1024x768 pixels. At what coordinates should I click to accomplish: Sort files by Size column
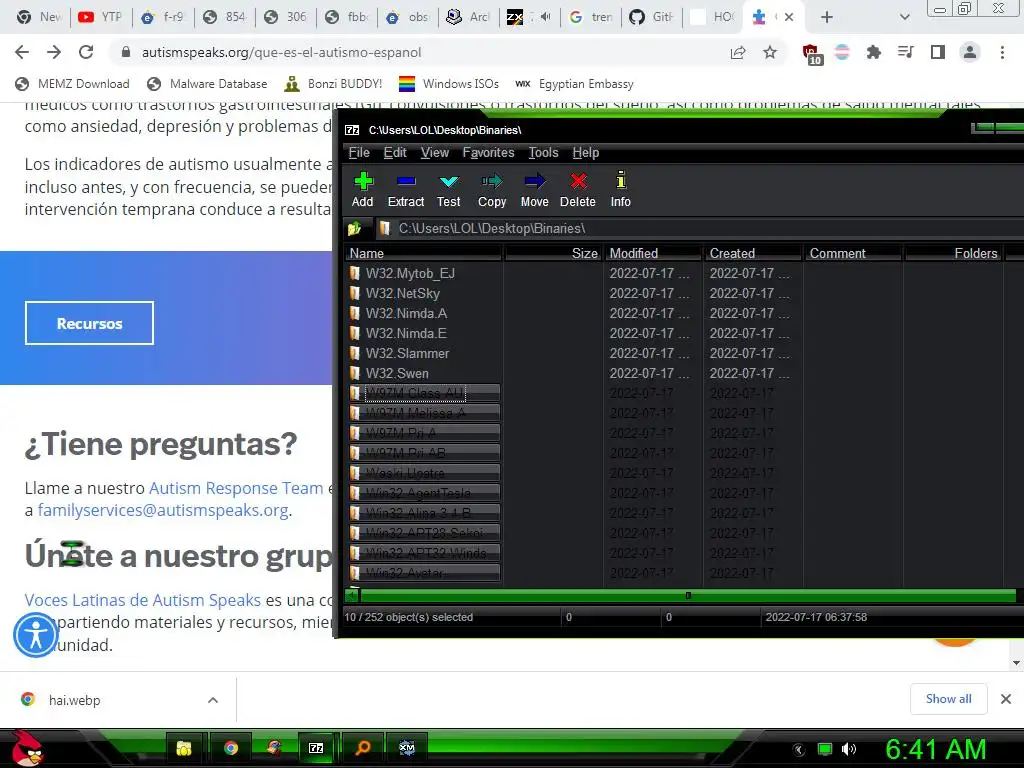[x=553, y=253]
